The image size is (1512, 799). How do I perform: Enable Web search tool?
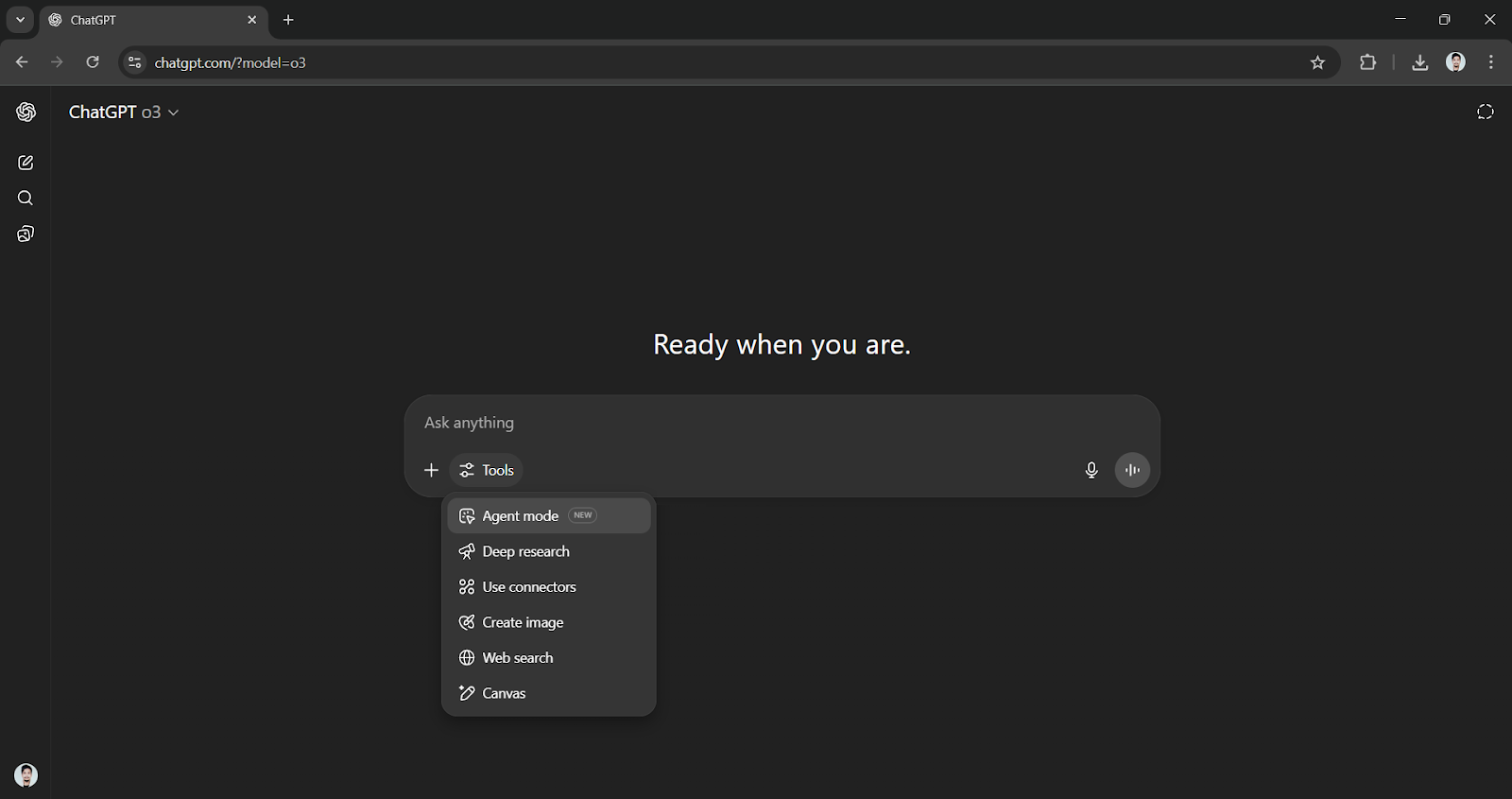[x=549, y=658]
